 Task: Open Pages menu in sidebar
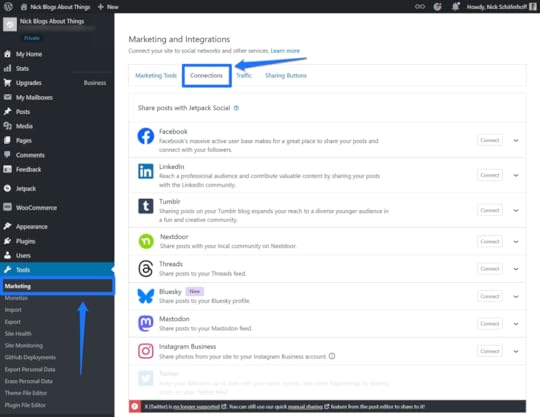[x=57, y=140]
